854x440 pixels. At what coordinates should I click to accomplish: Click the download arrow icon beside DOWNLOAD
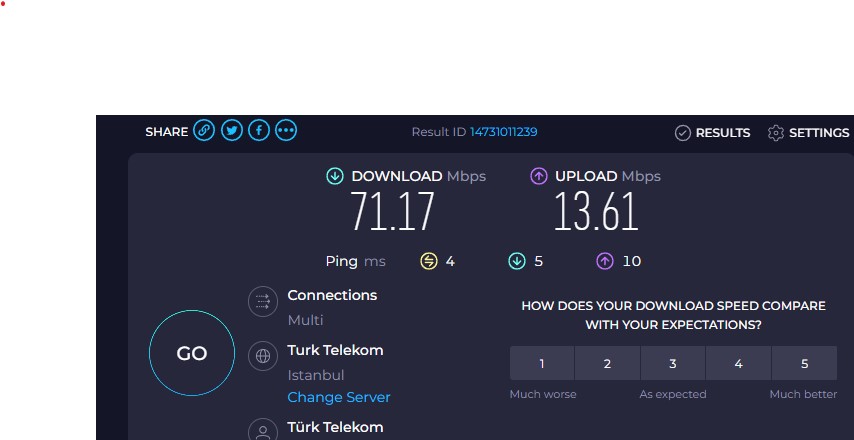point(334,176)
